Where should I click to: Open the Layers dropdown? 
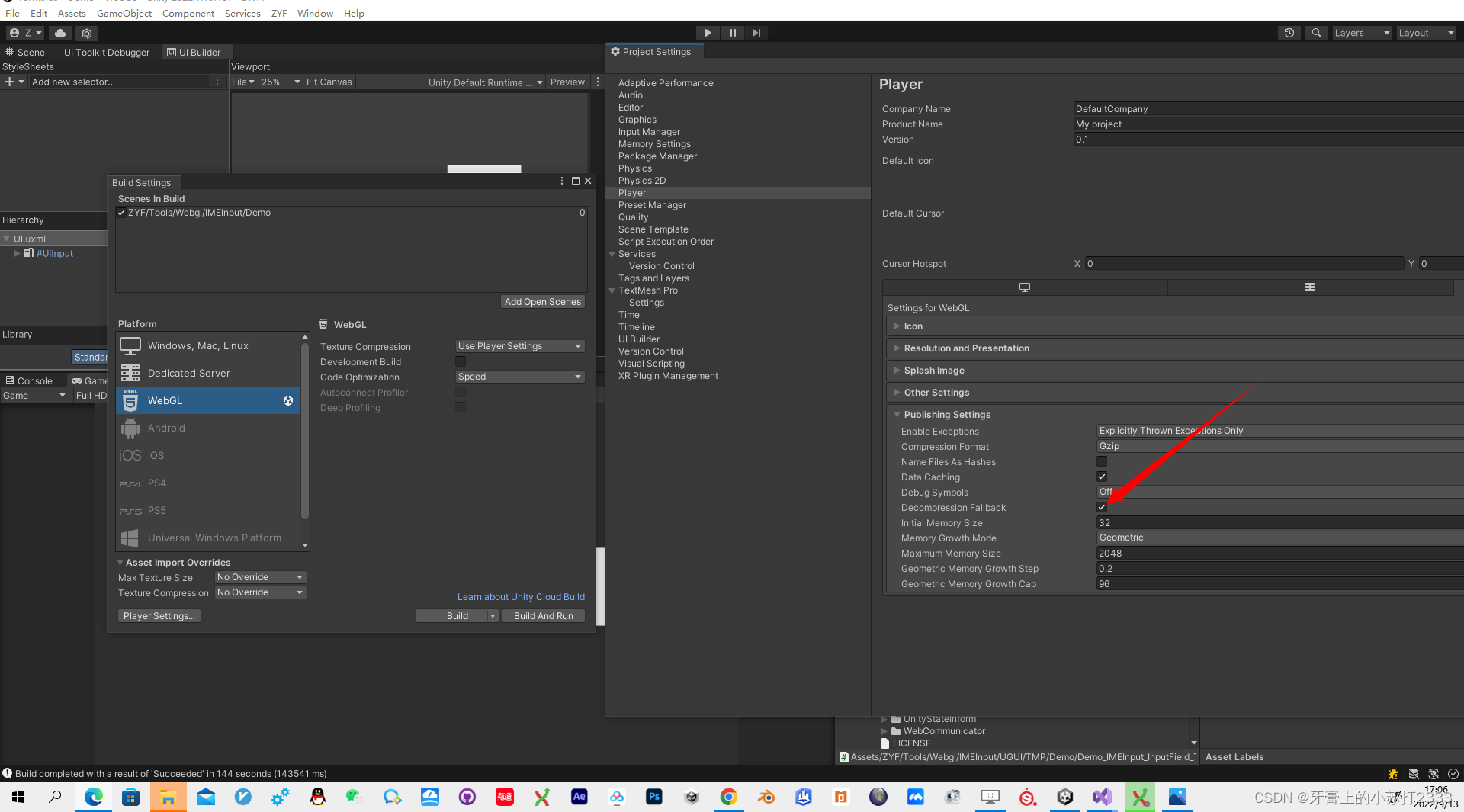1362,33
